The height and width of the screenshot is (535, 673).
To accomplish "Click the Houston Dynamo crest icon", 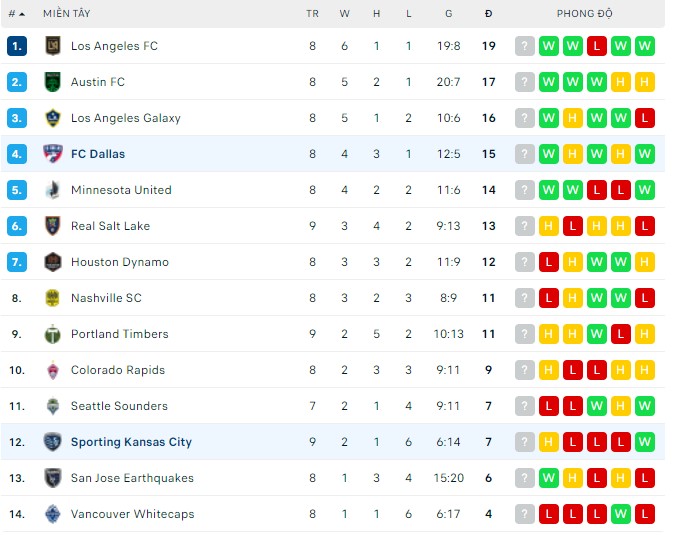I will click(53, 262).
